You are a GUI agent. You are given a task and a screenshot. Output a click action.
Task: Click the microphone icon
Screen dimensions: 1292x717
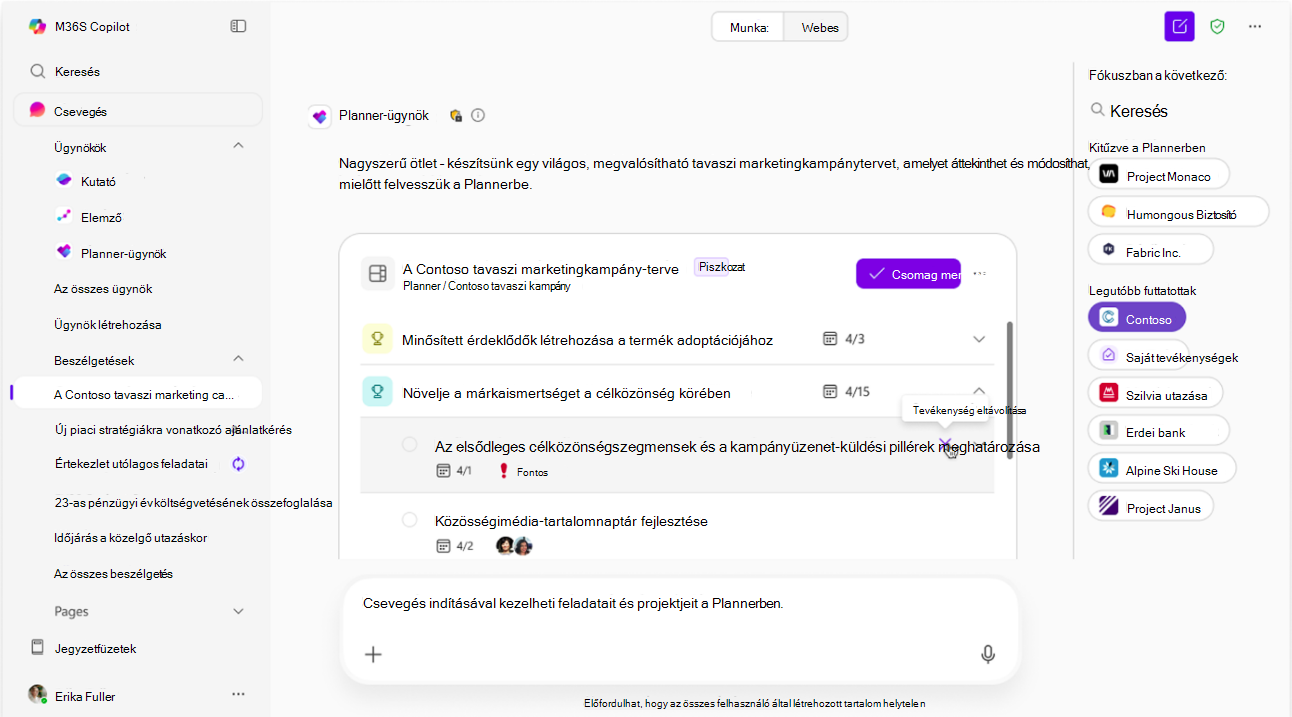(988, 654)
